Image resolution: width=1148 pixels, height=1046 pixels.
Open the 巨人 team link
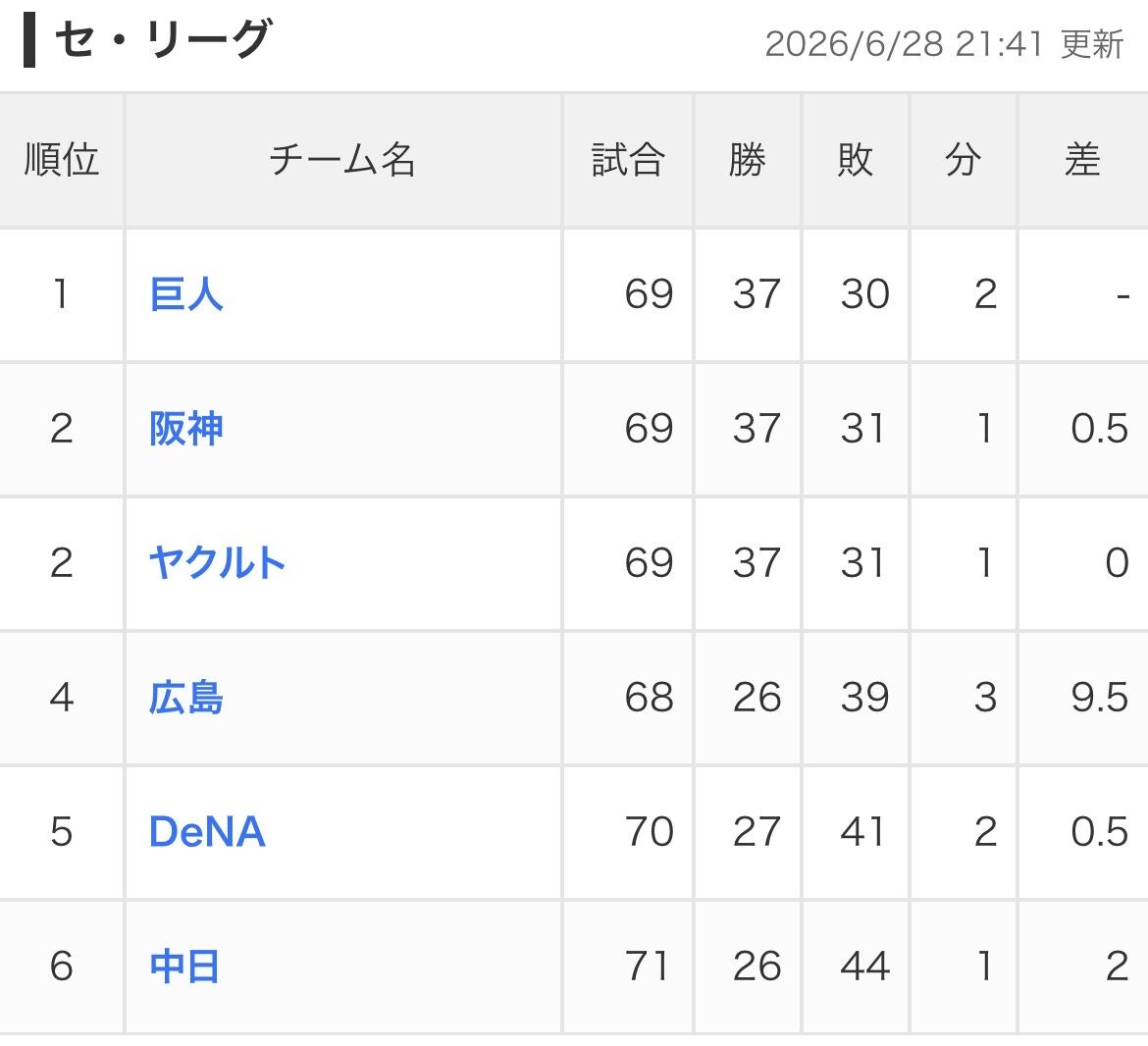[186, 294]
